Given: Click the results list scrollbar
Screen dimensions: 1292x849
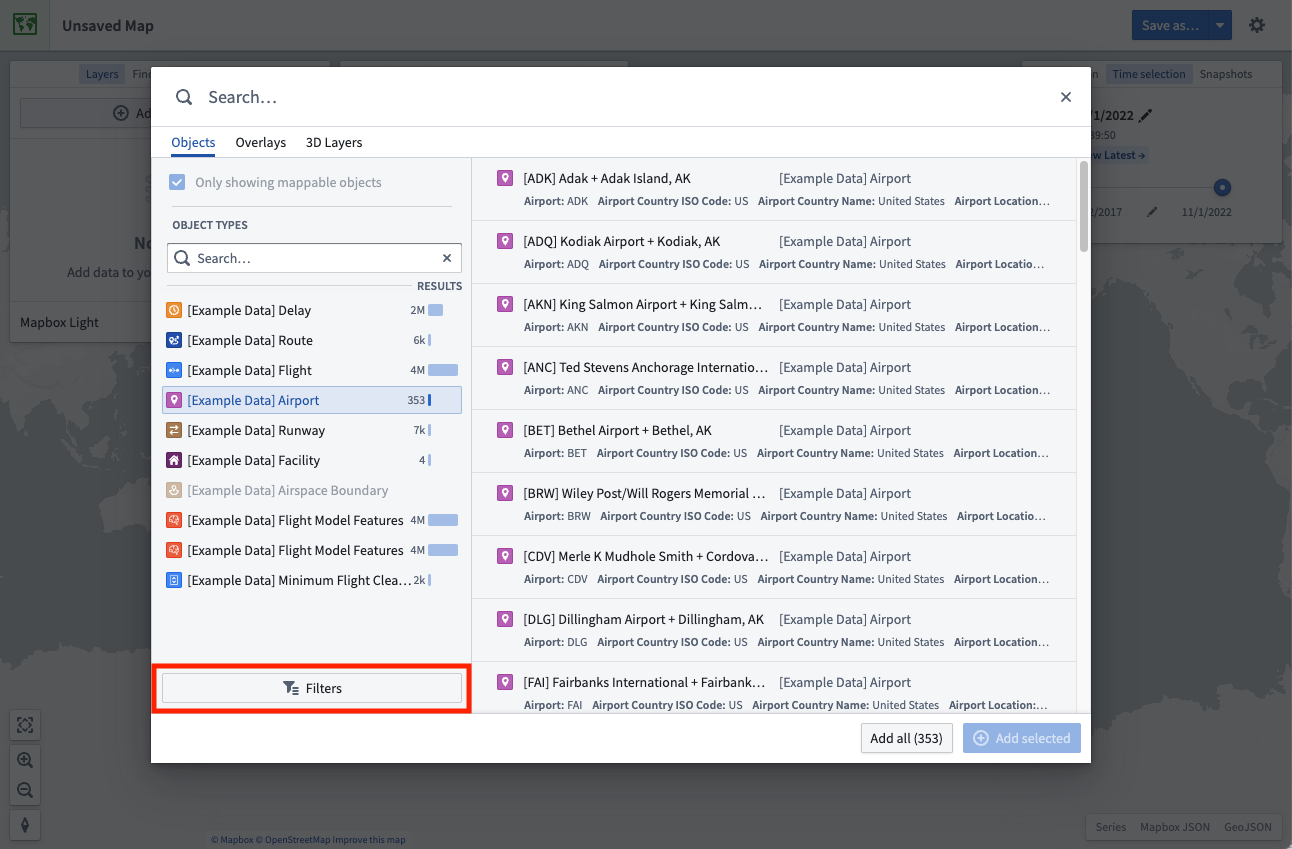Looking at the screenshot, I should tap(1084, 206).
